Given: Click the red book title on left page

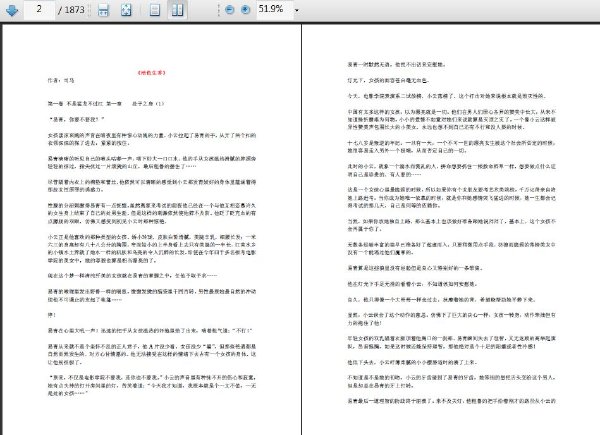Looking at the screenshot, I should 152,72.
